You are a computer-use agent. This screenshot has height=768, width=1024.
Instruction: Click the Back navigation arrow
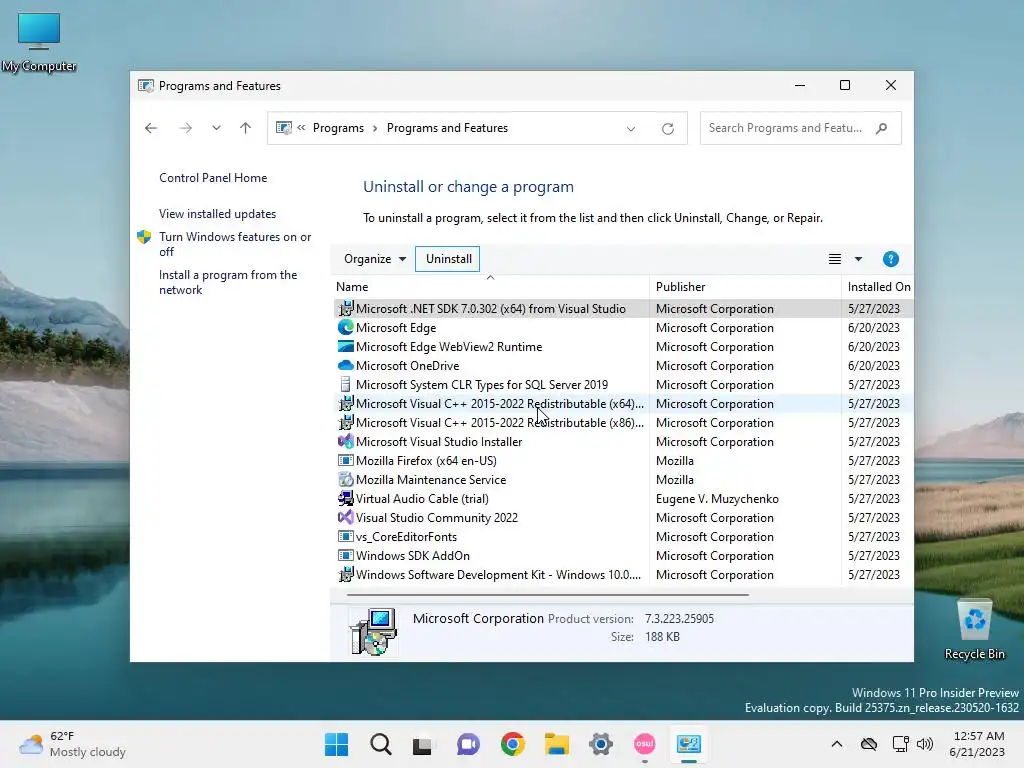(151, 128)
